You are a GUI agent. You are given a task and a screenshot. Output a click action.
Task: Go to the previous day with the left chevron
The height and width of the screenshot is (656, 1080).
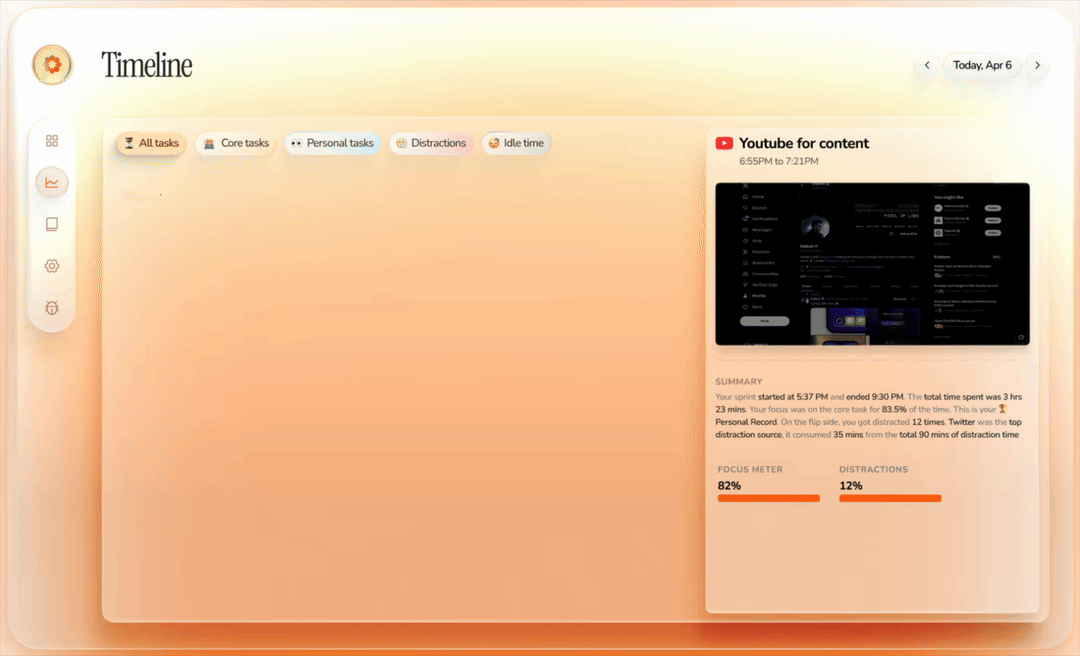926,64
